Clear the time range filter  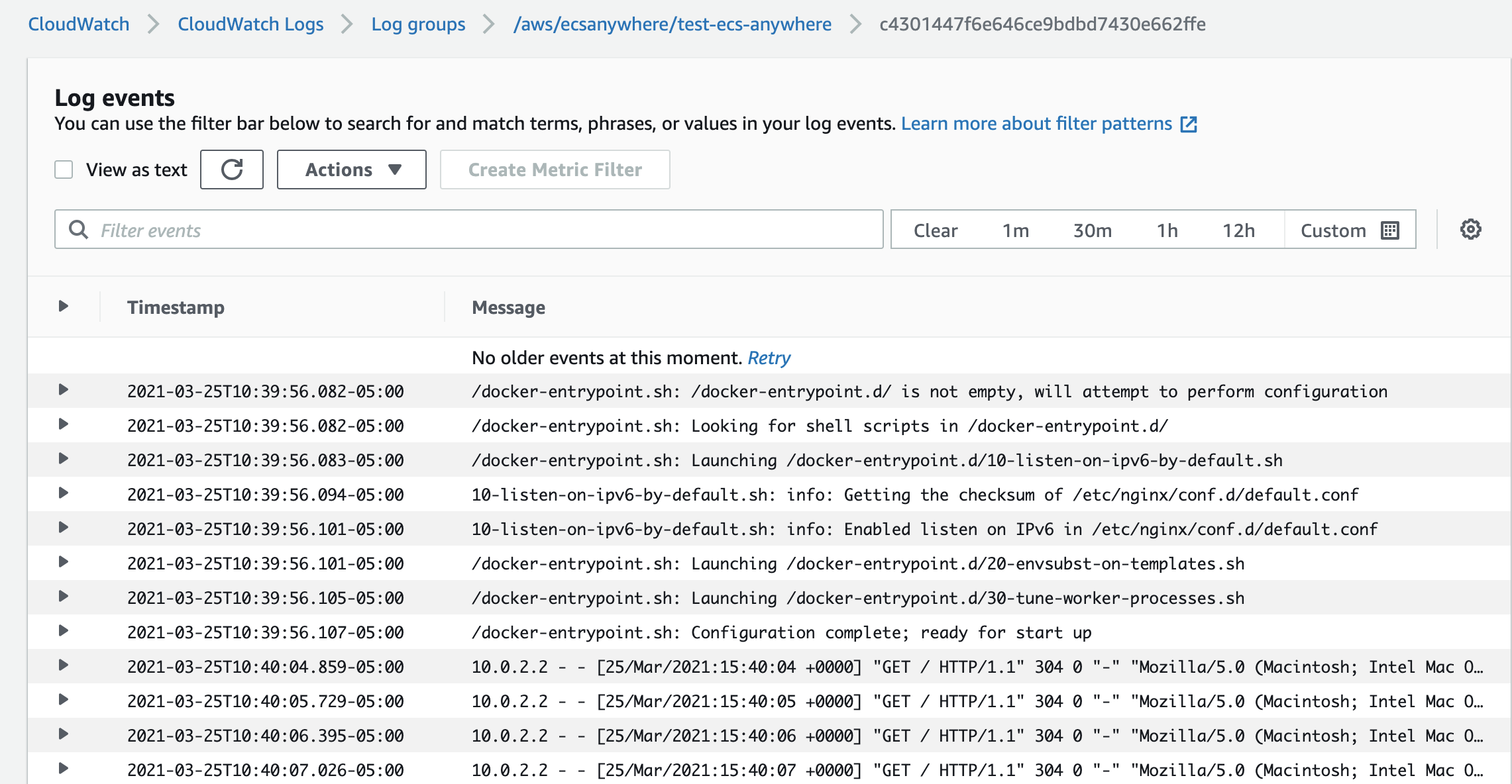pos(935,230)
